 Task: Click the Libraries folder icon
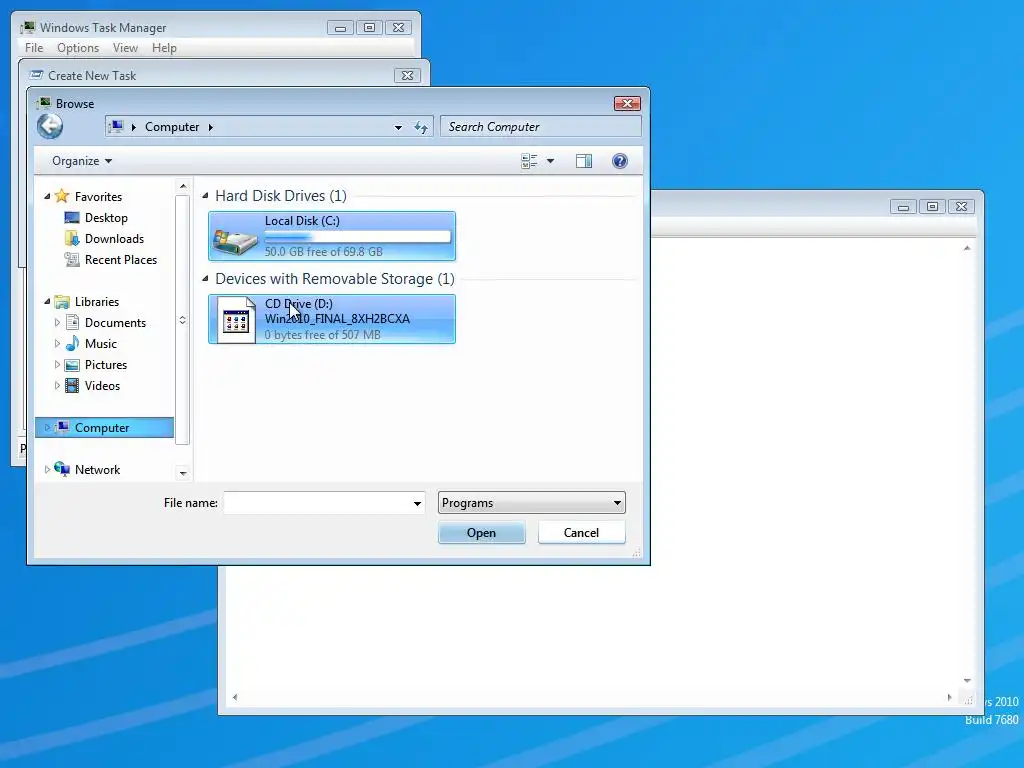(x=62, y=302)
